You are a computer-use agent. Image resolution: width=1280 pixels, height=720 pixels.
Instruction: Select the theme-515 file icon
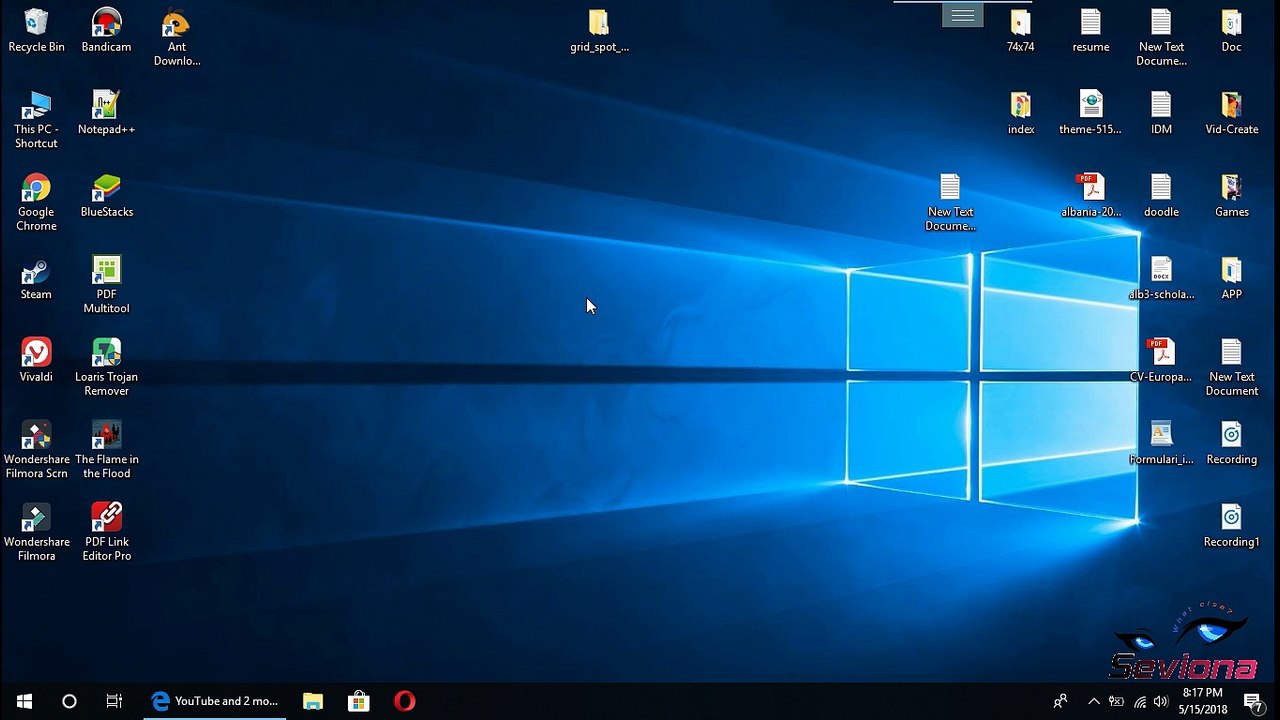pos(1090,113)
